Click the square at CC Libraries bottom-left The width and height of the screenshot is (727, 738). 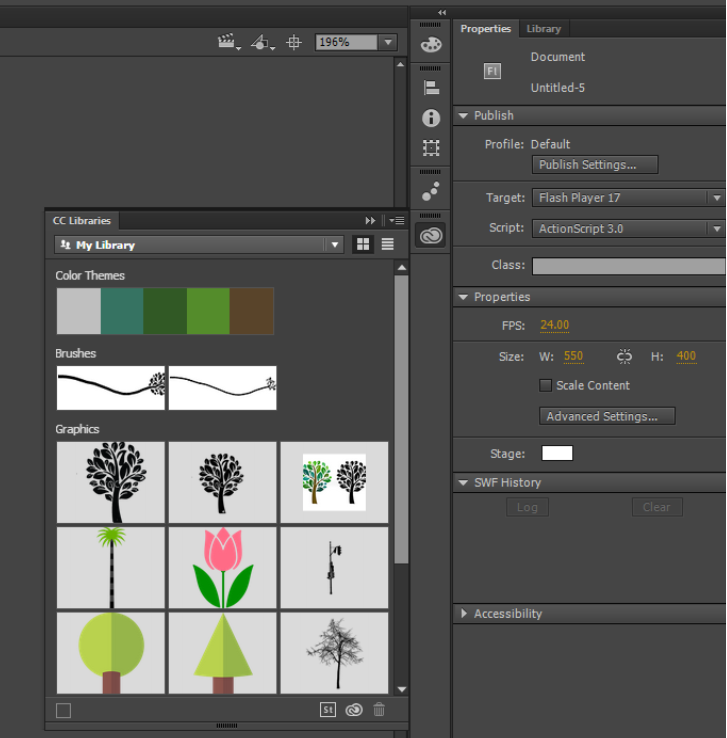(64, 710)
